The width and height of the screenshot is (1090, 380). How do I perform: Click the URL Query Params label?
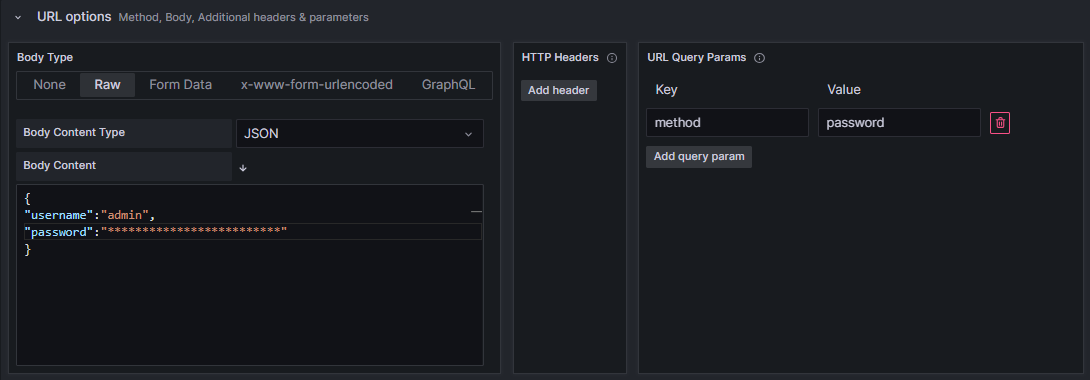(x=697, y=58)
